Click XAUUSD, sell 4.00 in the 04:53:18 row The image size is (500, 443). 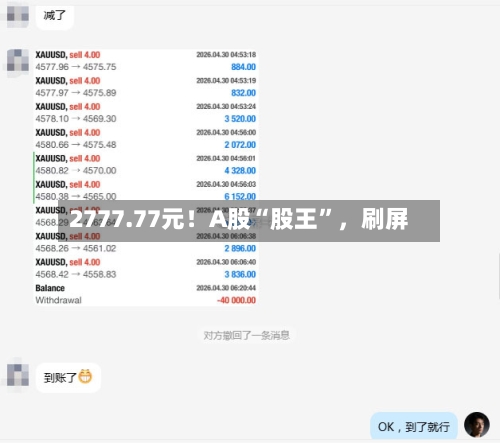pyautogui.click(x=68, y=55)
